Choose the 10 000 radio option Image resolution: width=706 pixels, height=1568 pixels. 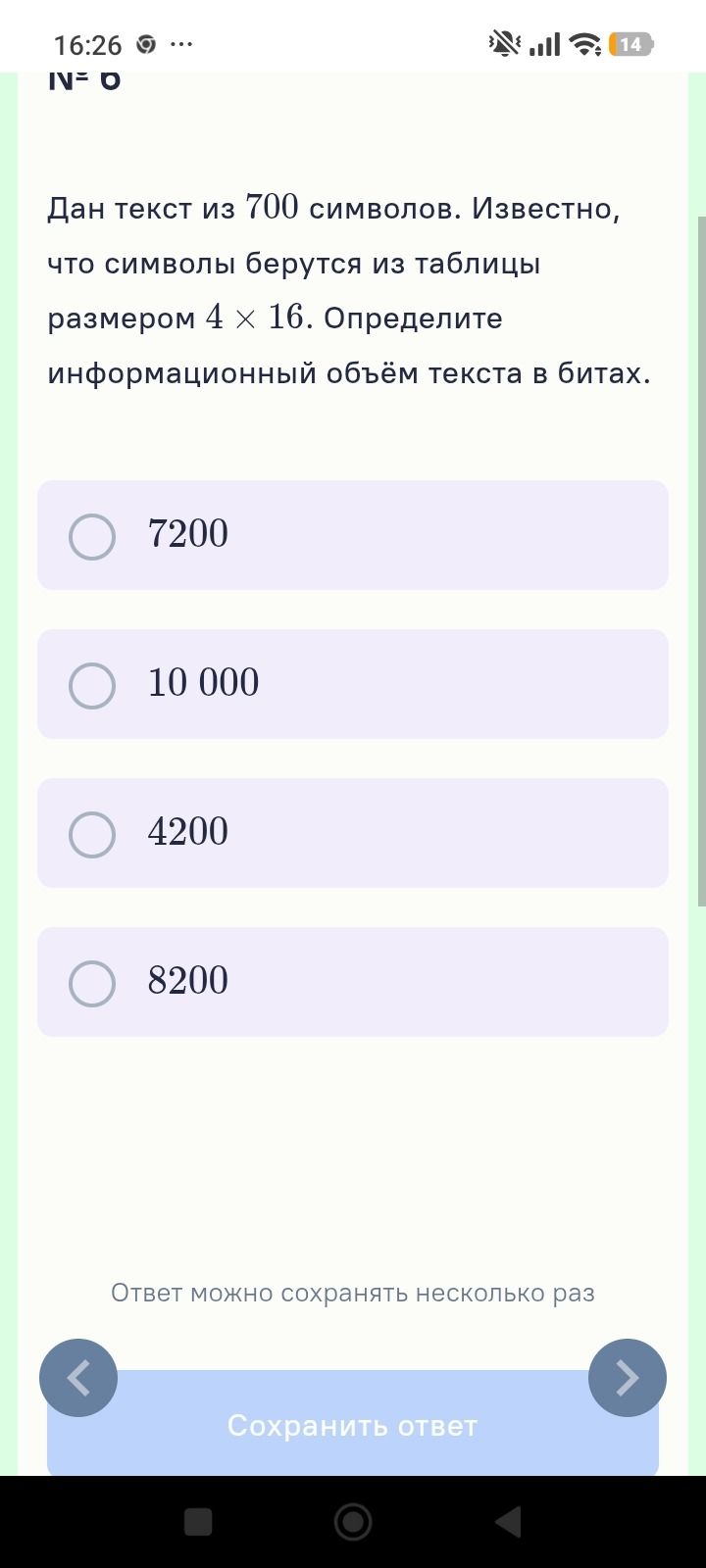[x=92, y=685]
